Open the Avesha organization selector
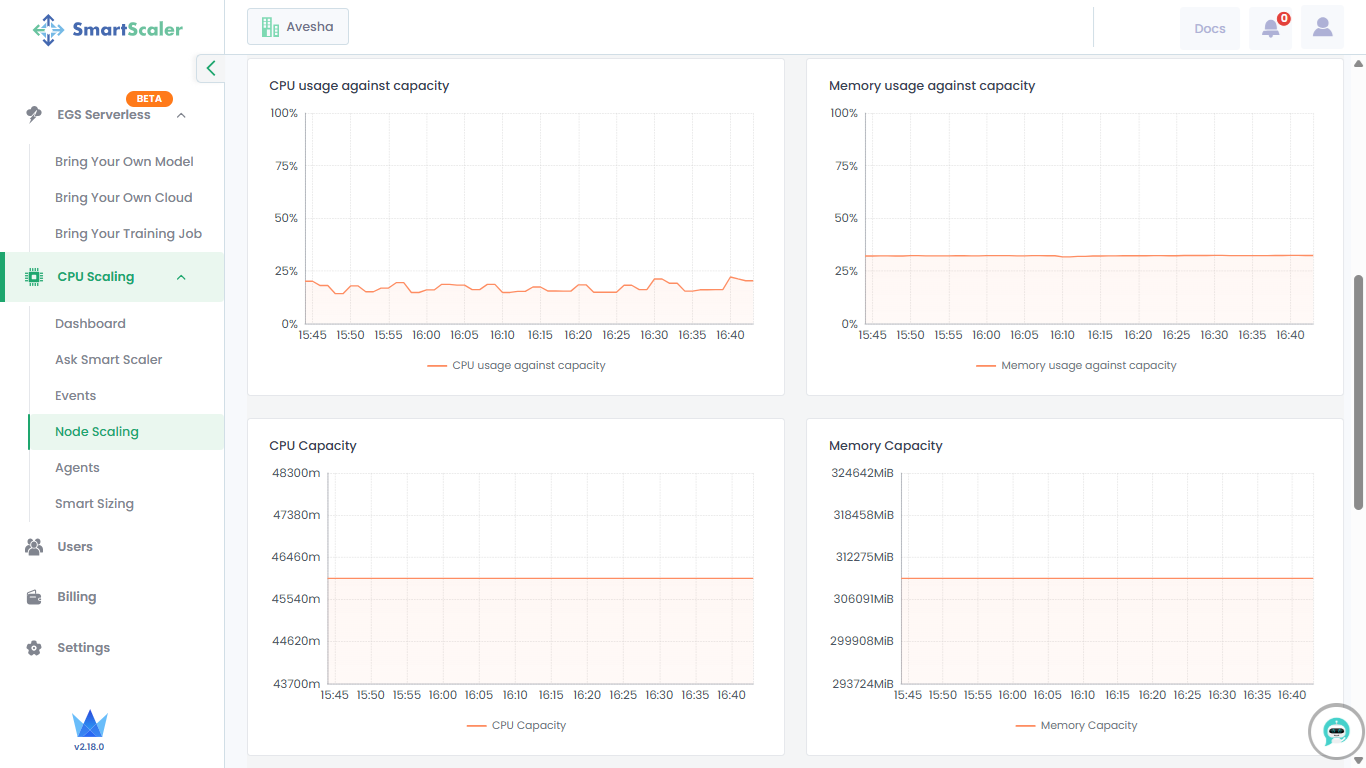This screenshot has width=1366, height=768. (298, 27)
